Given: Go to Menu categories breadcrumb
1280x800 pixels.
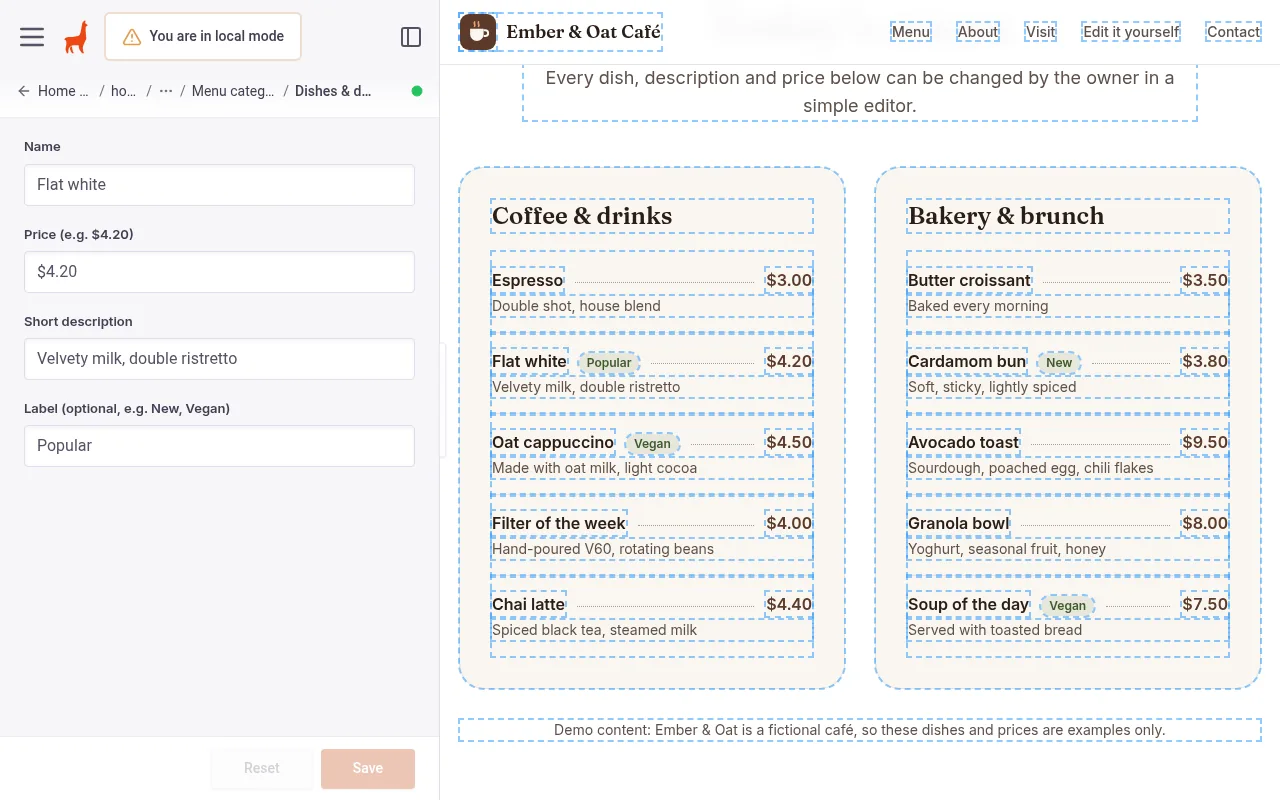Looking at the screenshot, I should tap(233, 91).
